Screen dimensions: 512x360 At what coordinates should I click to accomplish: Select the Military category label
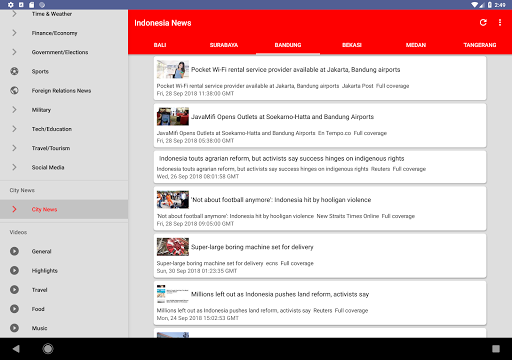tap(41, 110)
